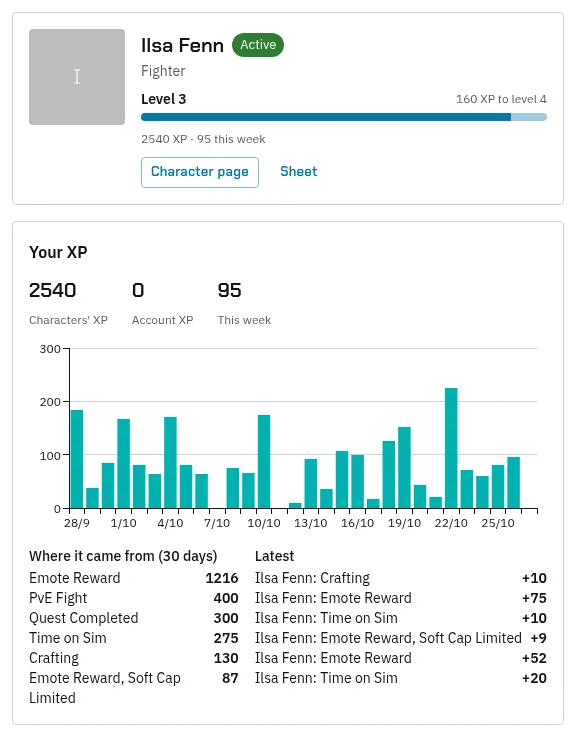576x737 pixels.
Task: Click the Emote Reward +75 entry
Action: (401, 598)
